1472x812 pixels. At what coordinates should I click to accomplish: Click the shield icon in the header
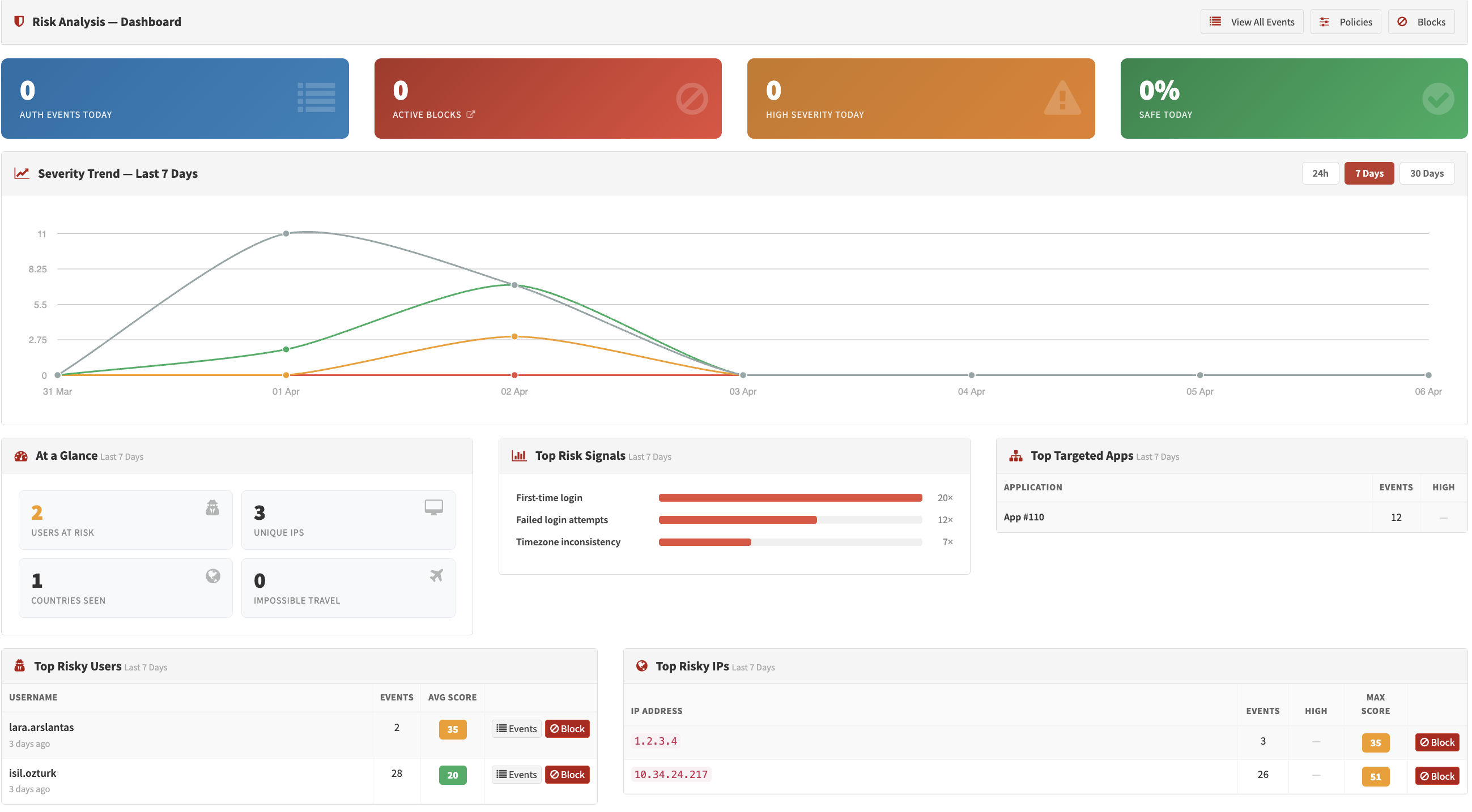(20, 22)
